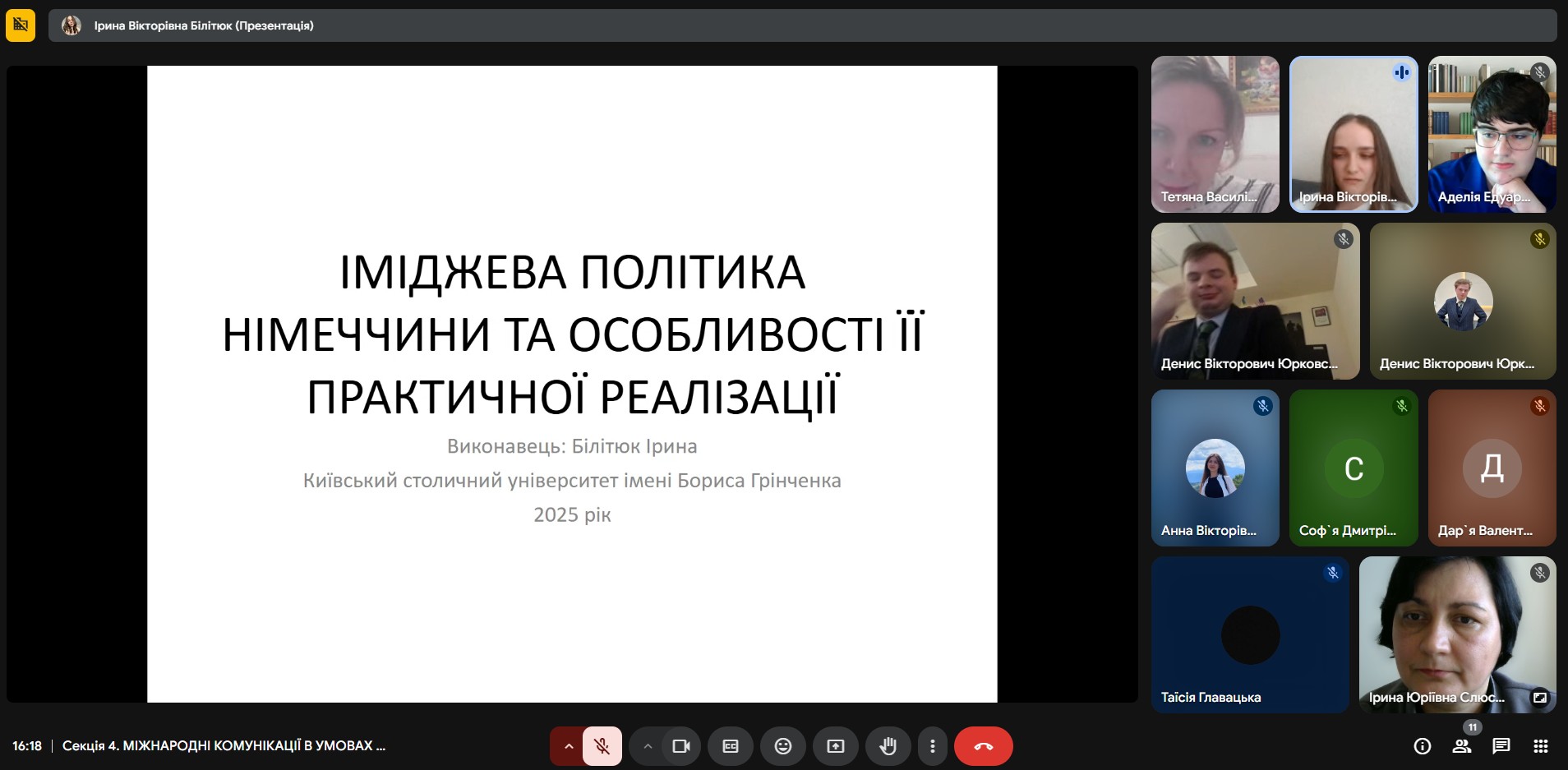Toggle the camera on or off
Screen dimensions: 1568x770
(x=680, y=746)
